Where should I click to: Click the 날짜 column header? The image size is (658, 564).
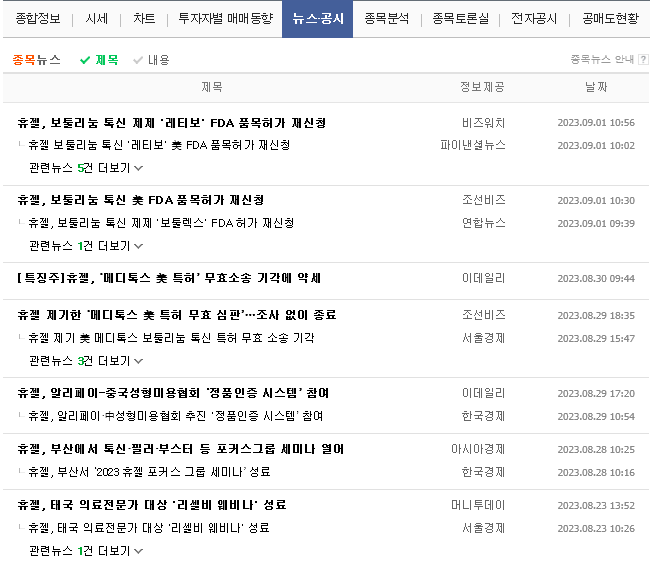[x=596, y=87]
